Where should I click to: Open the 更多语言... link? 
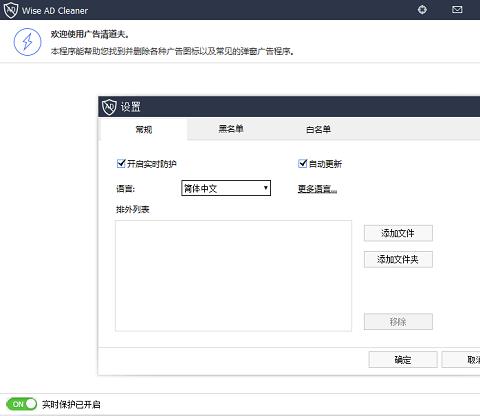point(317,189)
